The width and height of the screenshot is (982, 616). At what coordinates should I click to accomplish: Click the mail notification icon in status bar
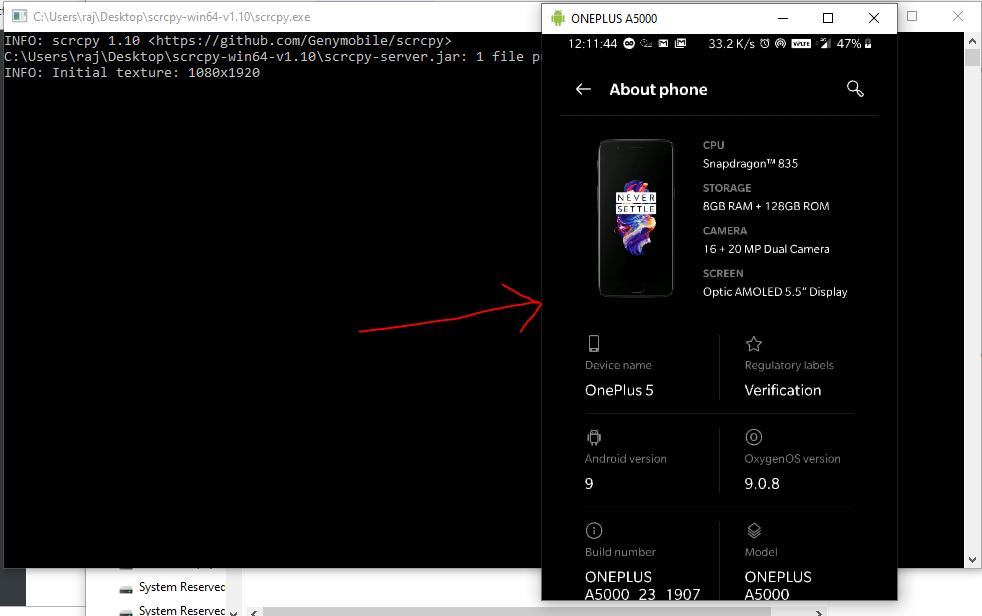click(663, 43)
